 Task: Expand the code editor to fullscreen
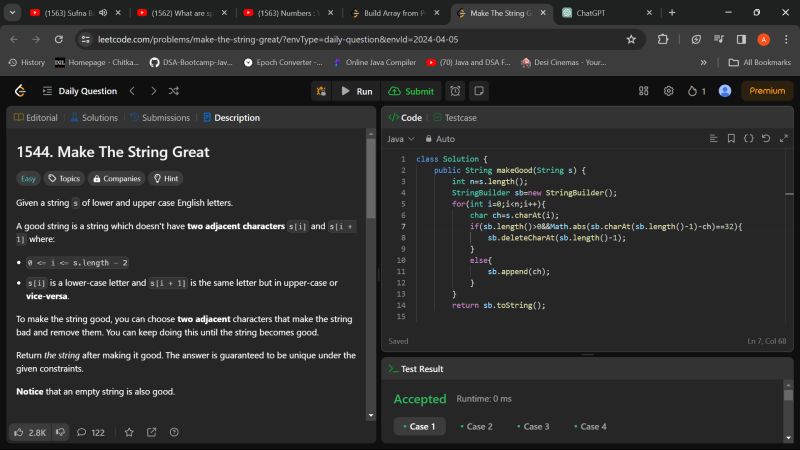pyautogui.click(x=783, y=139)
